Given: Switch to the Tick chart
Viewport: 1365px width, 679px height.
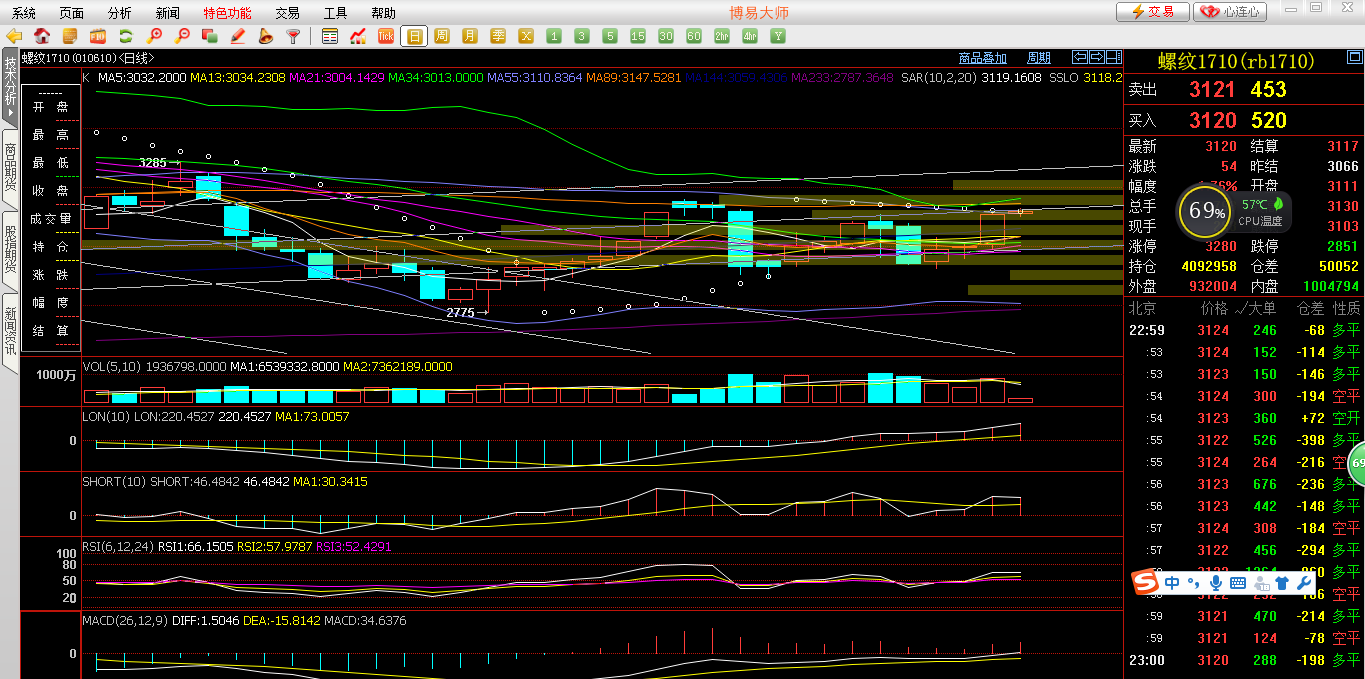Looking at the screenshot, I should point(386,36).
